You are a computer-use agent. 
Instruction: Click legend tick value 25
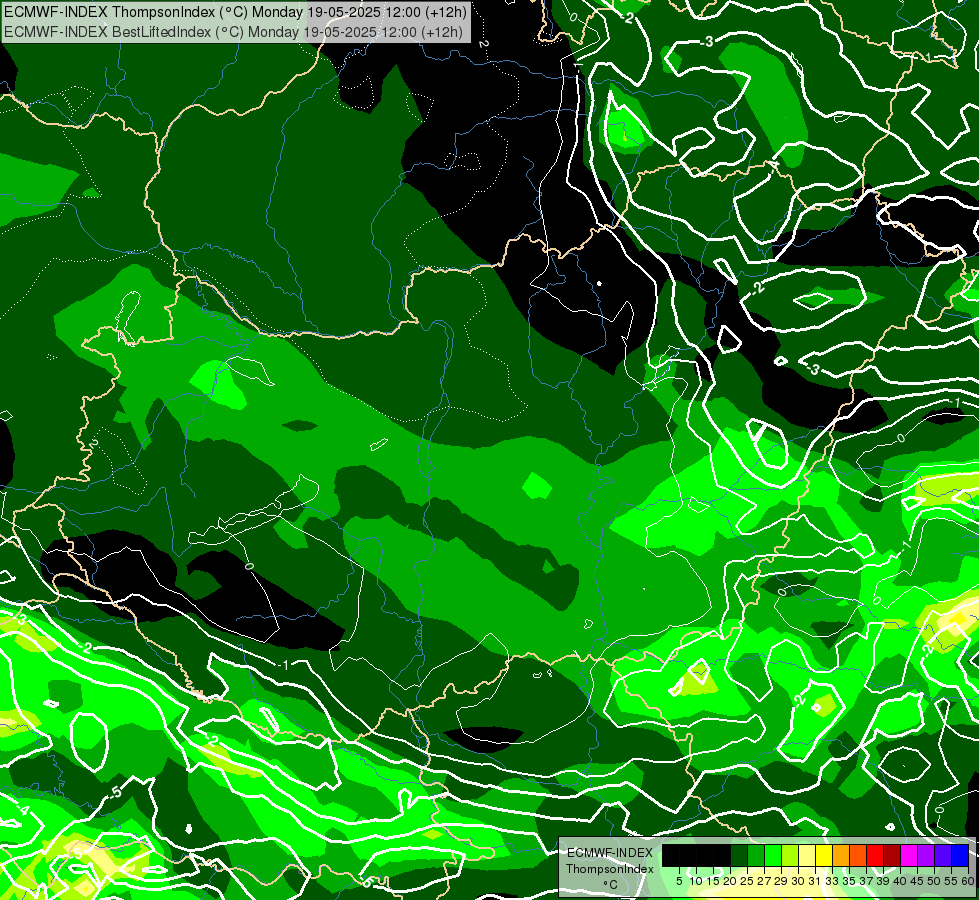747,881
